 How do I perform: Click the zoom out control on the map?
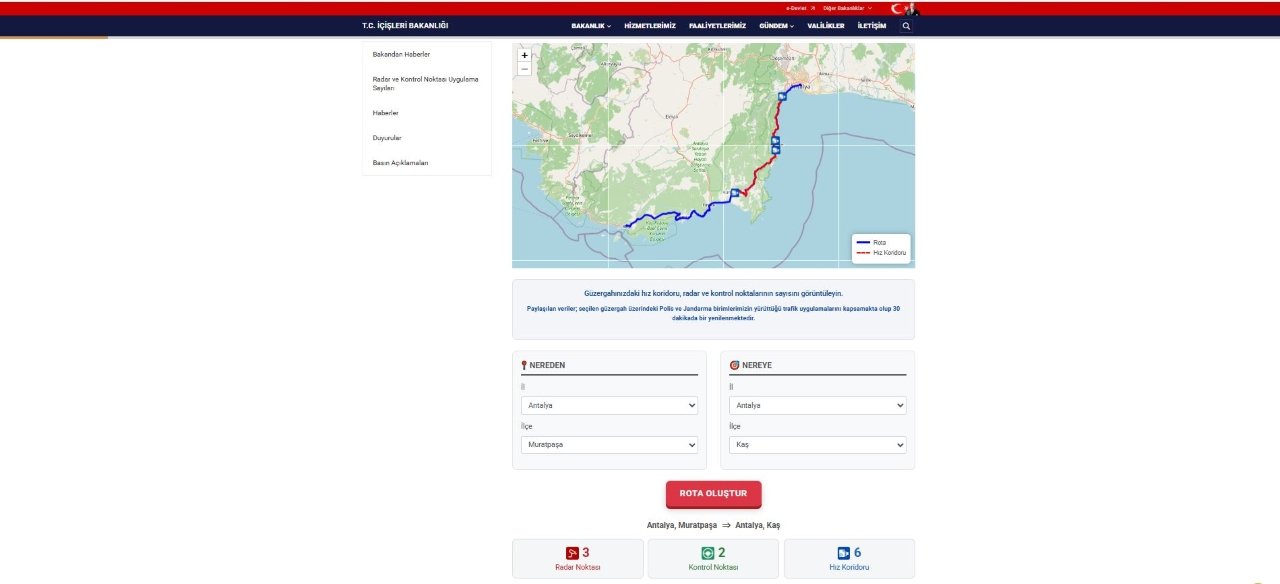[524, 68]
